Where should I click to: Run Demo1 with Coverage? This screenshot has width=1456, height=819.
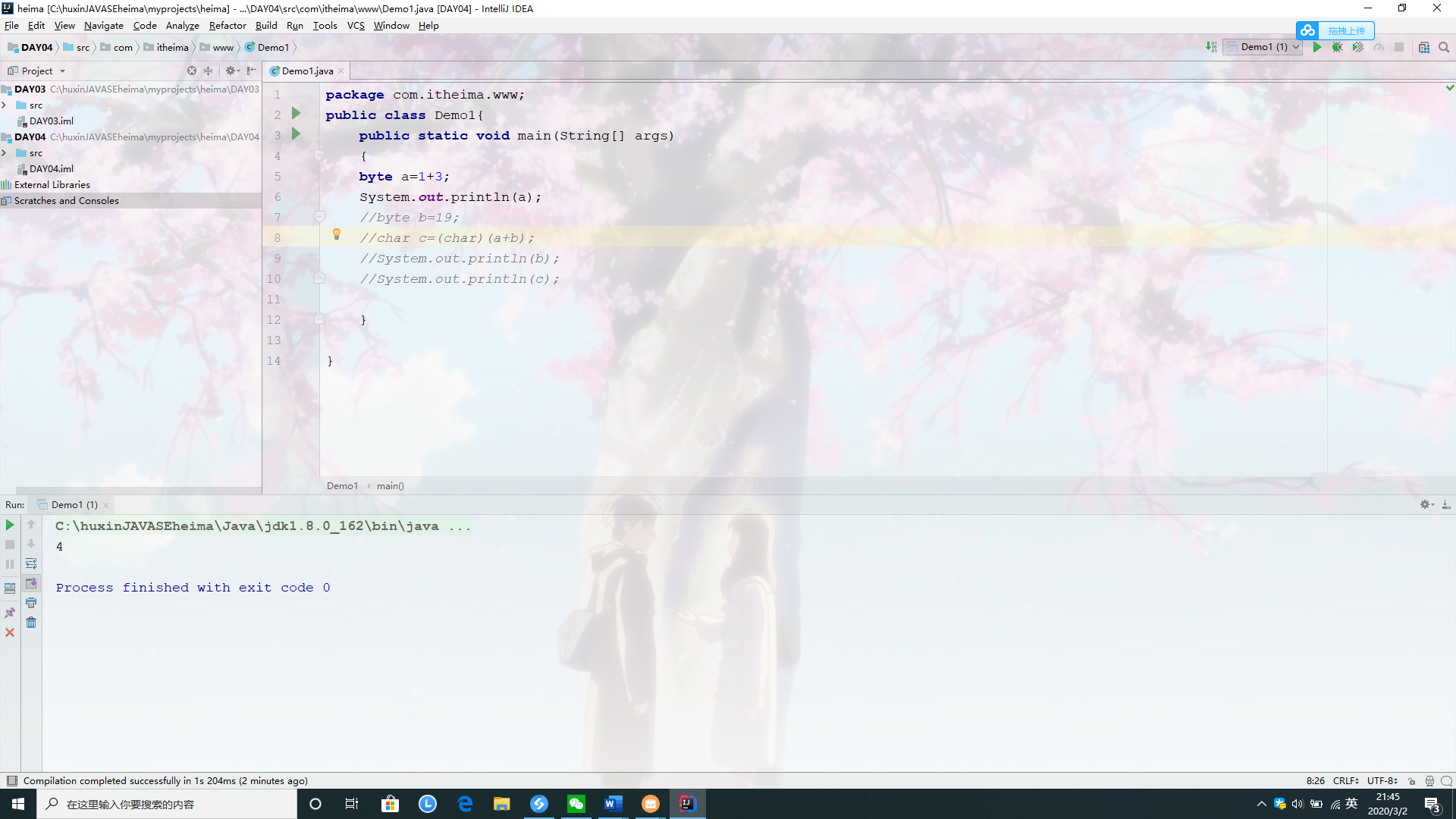point(1357,47)
